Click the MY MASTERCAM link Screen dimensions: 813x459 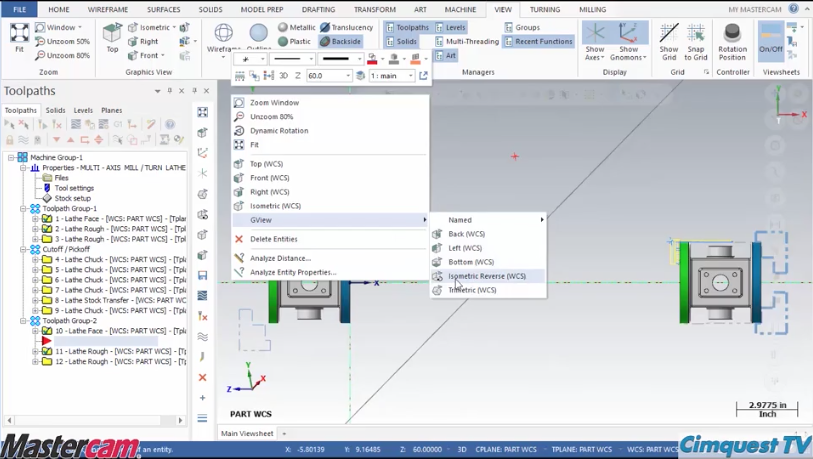[x=755, y=9]
